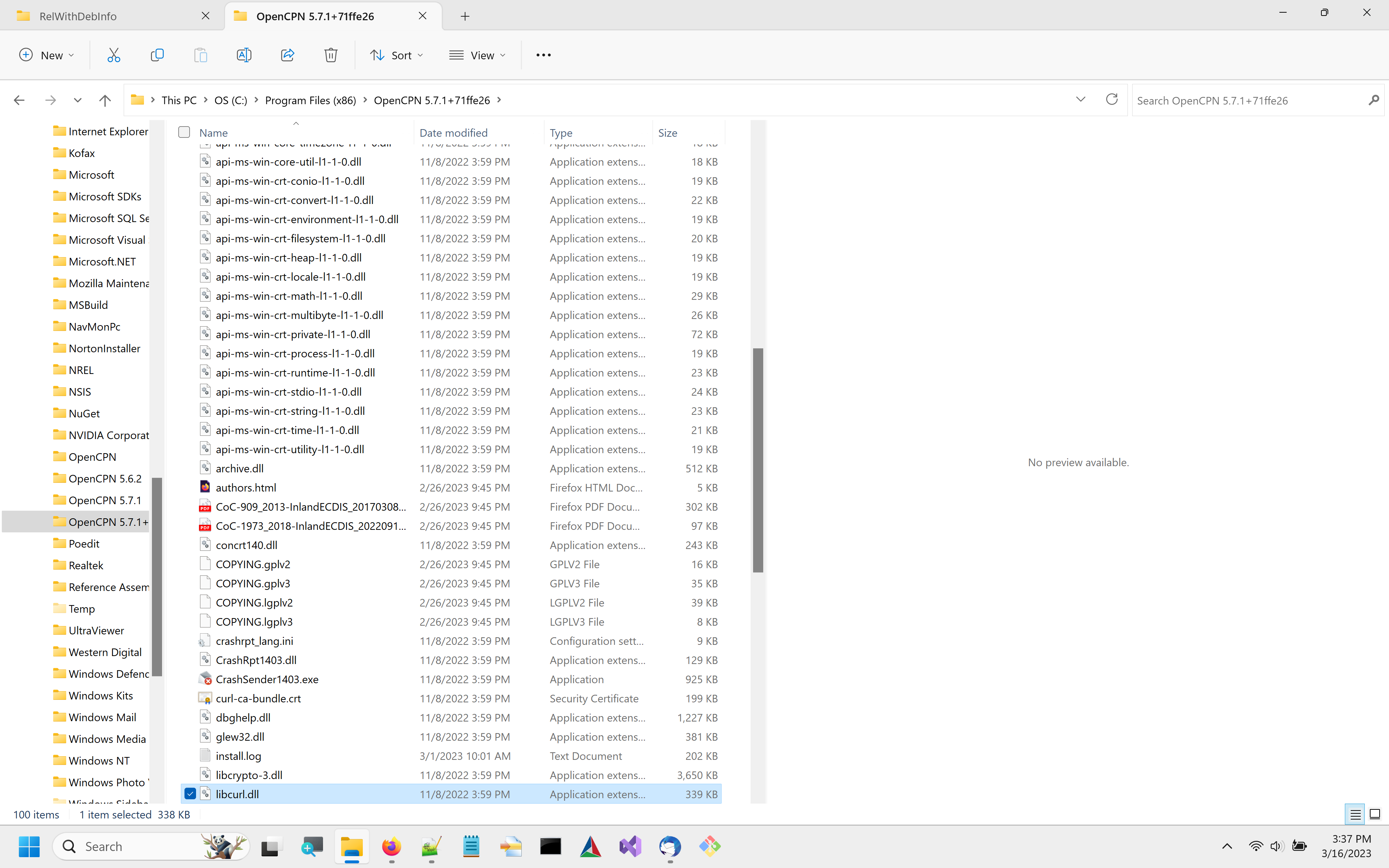The image size is (1389, 868).
Task: Launch Visual Studio from the taskbar
Action: (630, 846)
